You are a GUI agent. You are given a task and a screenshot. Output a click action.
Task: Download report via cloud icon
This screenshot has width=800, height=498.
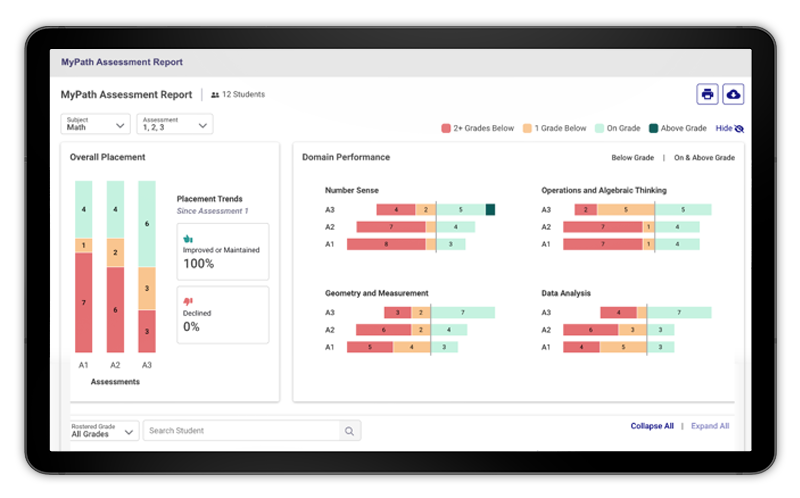(733, 94)
